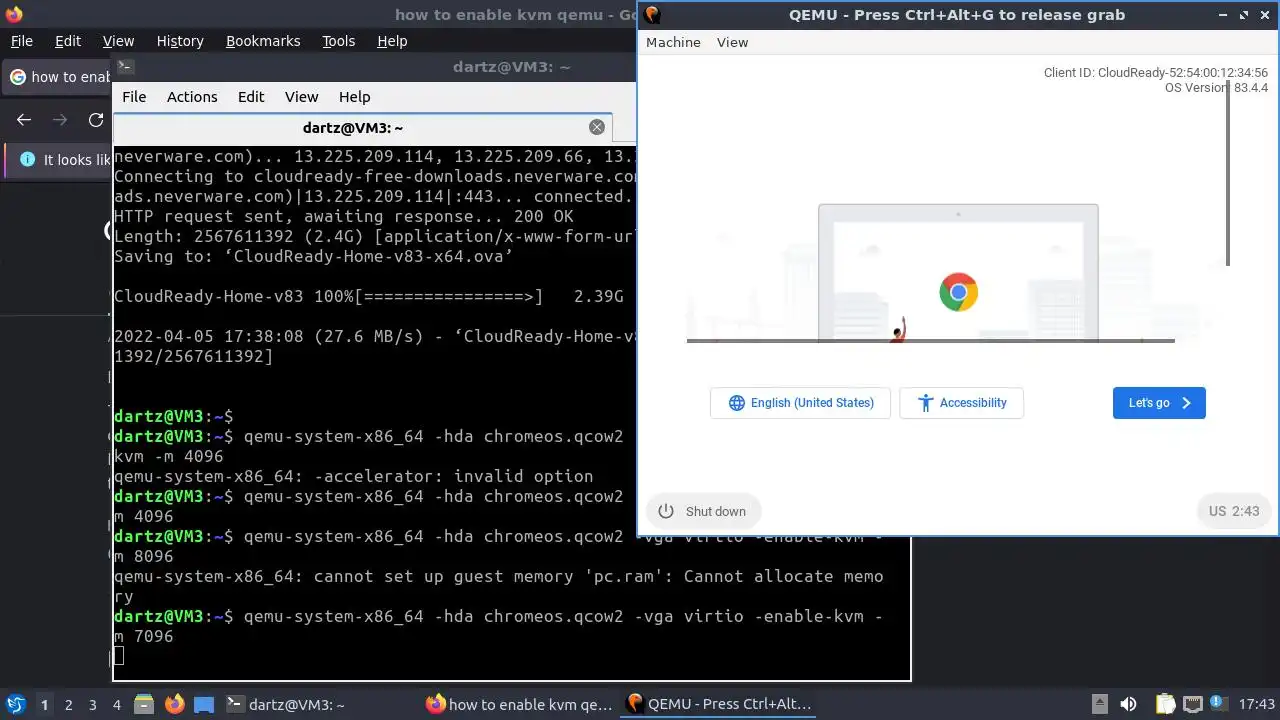Select the dartz@VM3 terminal tab
Viewport: 1280px width, 720px height.
353,128
